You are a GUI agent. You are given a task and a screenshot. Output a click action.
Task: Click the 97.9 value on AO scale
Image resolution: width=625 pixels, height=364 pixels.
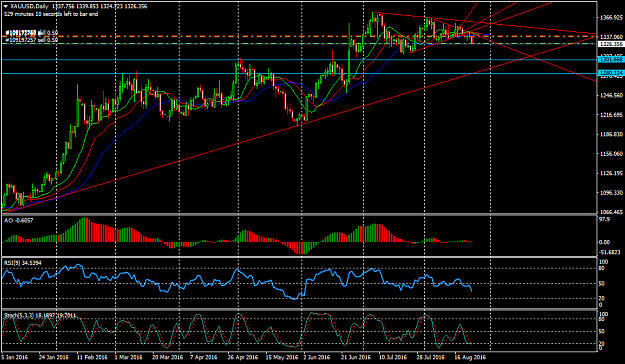point(605,220)
